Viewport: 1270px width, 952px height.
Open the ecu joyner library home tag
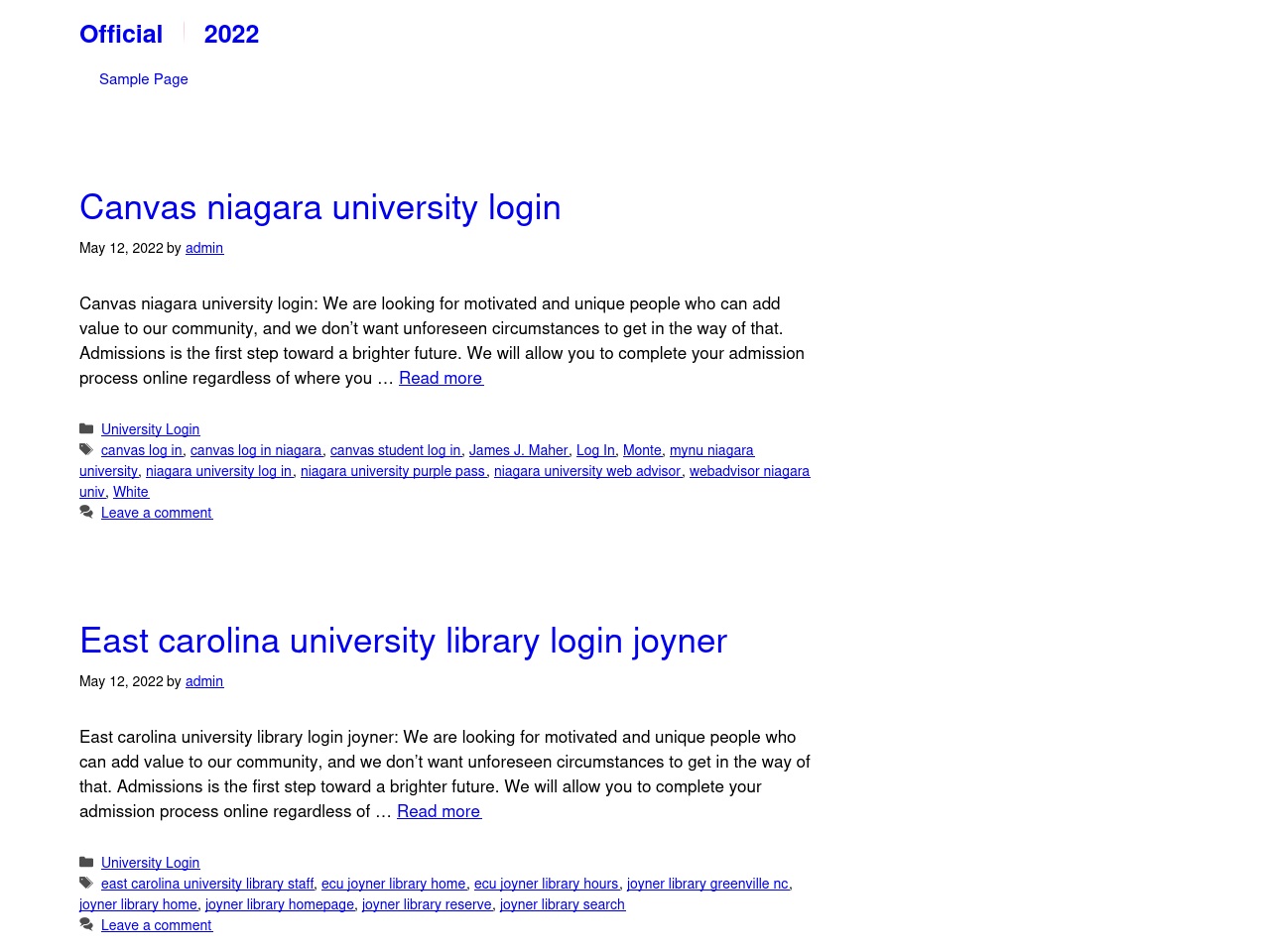click(x=394, y=884)
